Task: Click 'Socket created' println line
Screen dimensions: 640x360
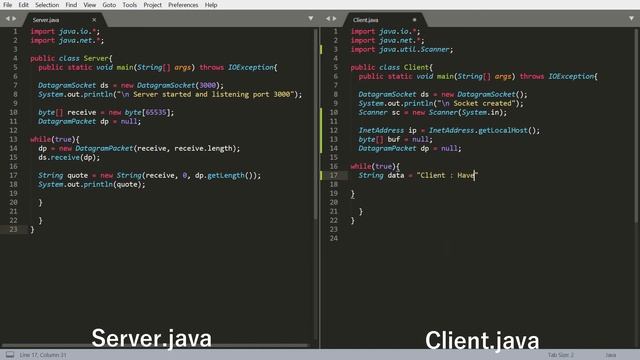Action: pyautogui.click(x=441, y=103)
